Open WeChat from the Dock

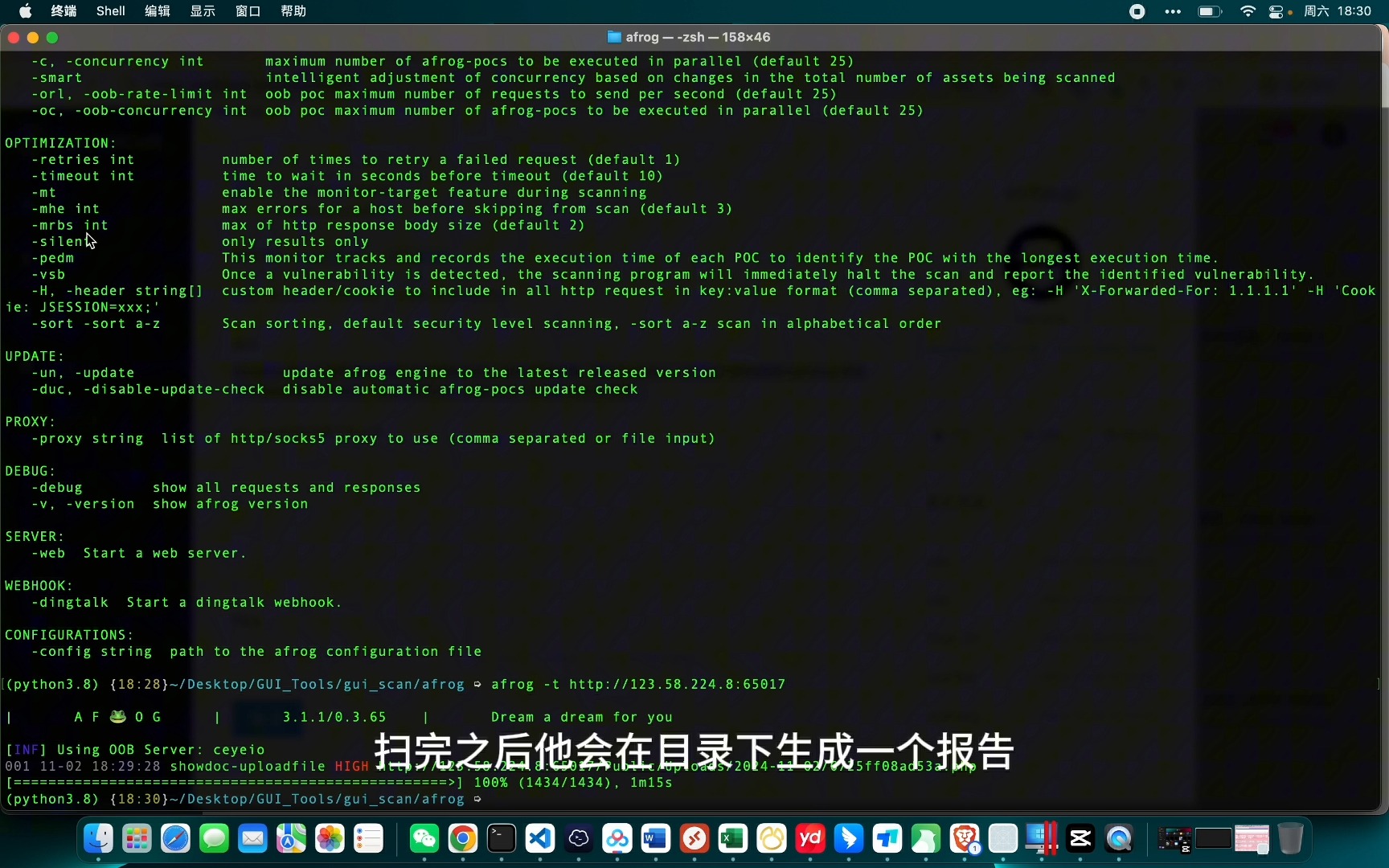point(424,839)
